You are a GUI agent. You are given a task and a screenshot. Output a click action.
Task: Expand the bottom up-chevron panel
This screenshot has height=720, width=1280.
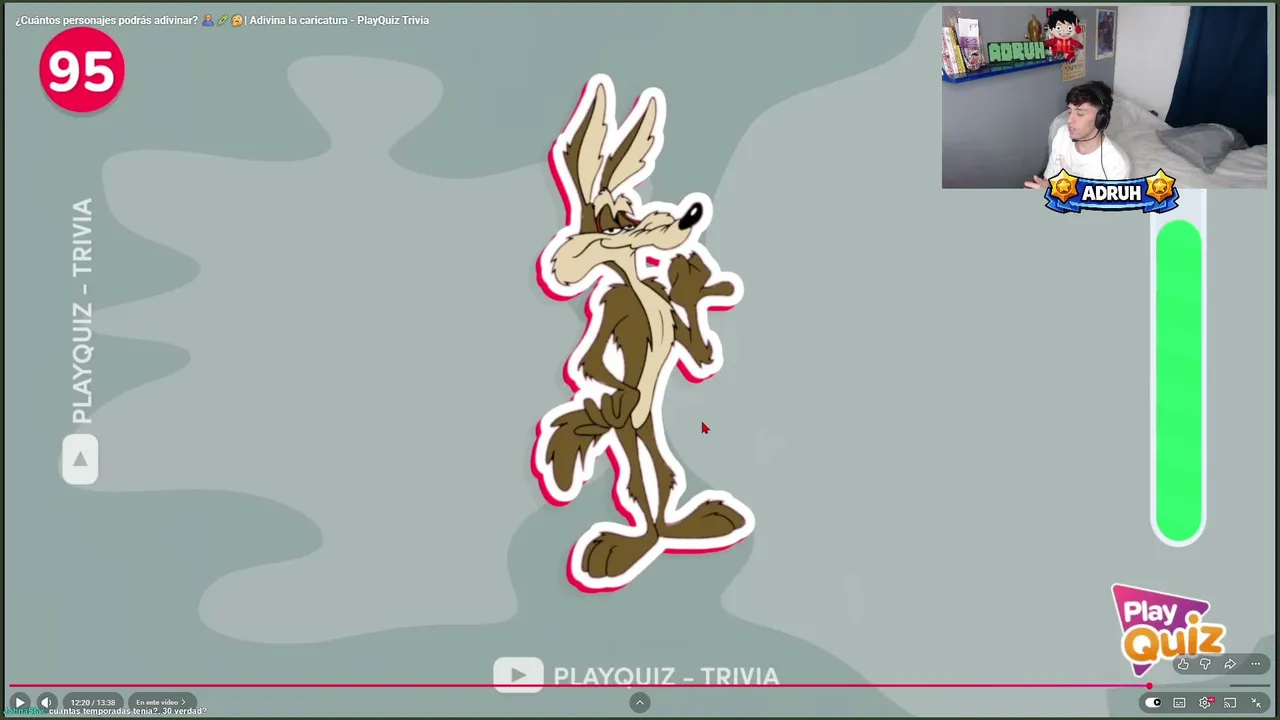pyautogui.click(x=640, y=703)
